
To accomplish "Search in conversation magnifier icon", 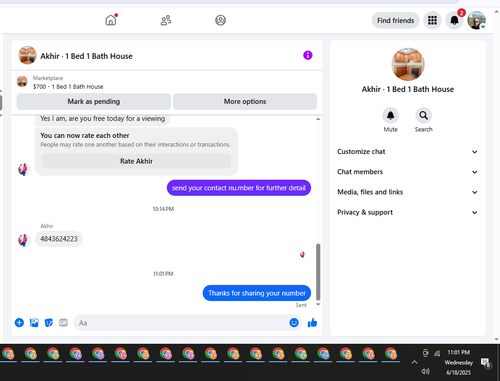I will (423, 116).
